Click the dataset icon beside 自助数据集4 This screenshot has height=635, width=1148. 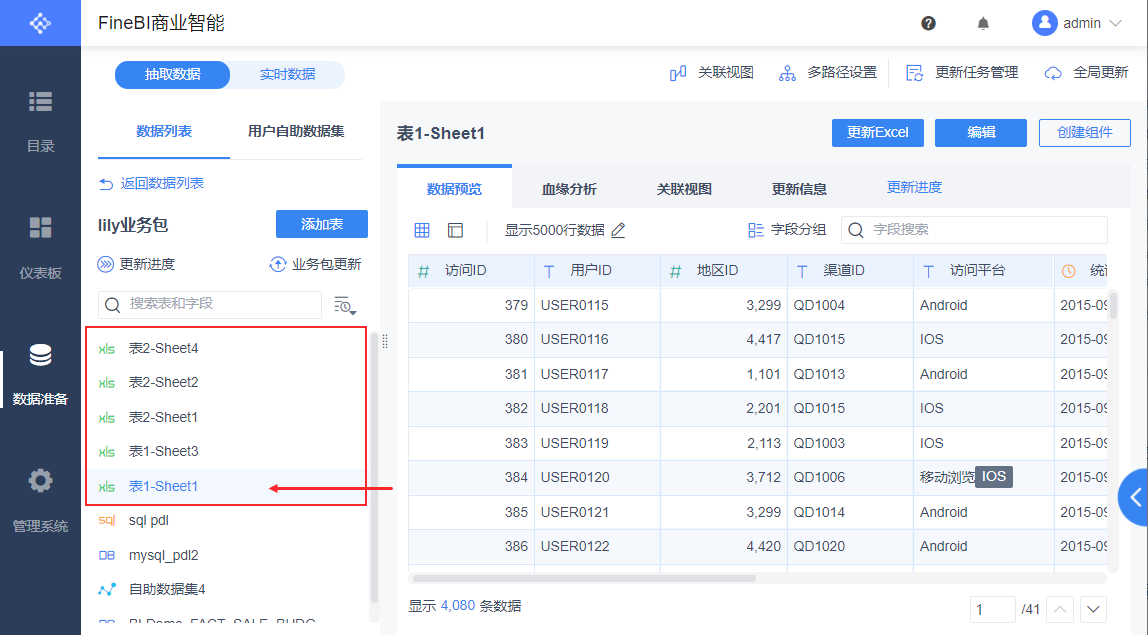107,590
